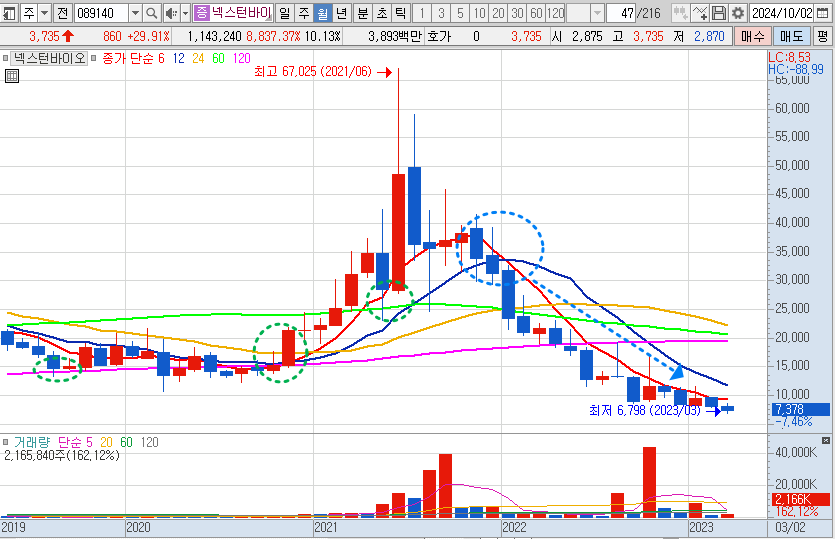
Task: Choose the 10 interval button
Action: (x=480, y=13)
